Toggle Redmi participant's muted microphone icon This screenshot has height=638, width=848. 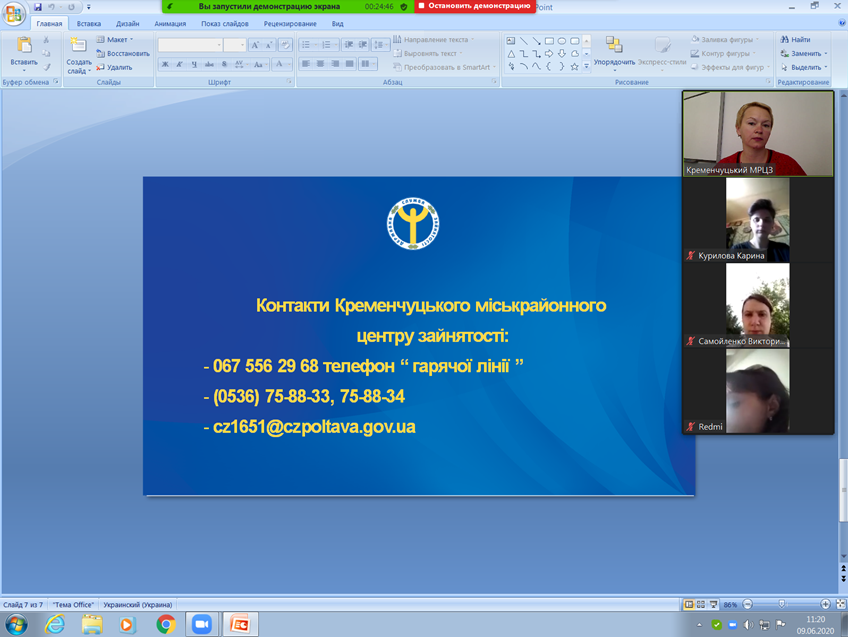[x=690, y=427]
